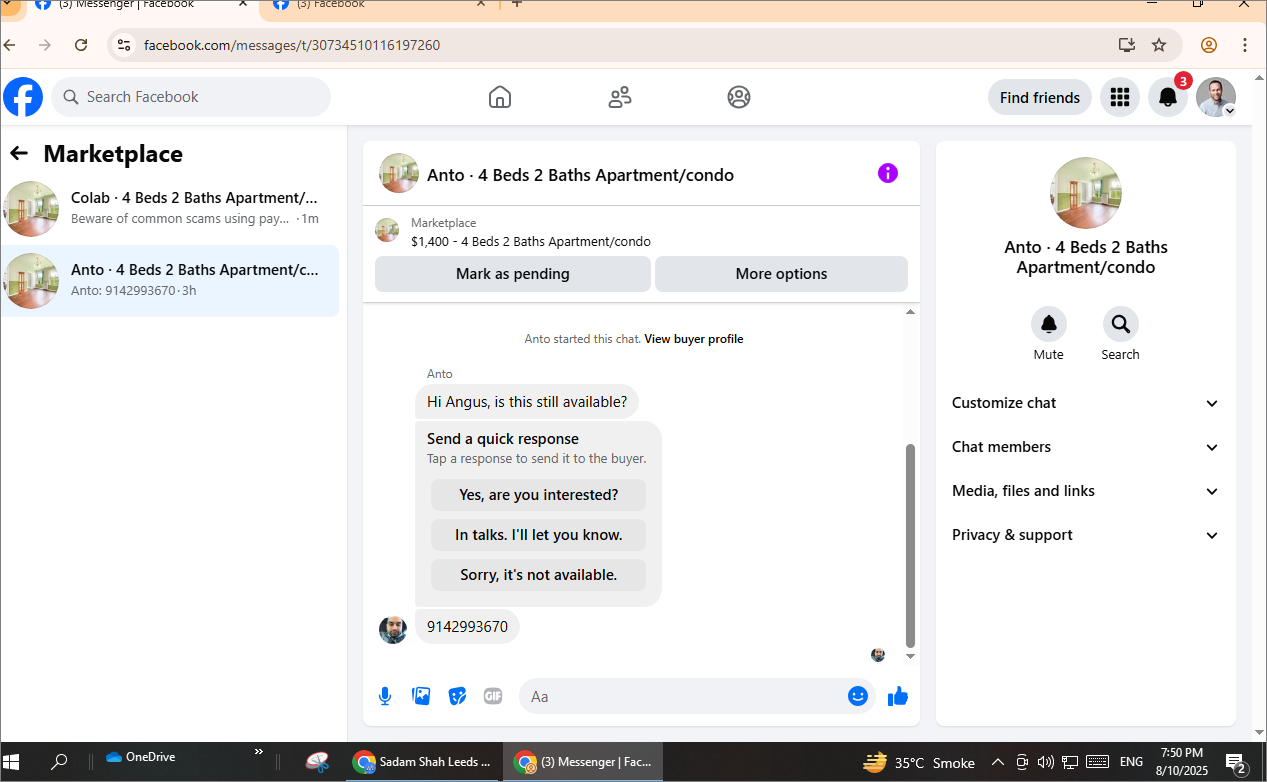Reload the page in browser
Viewport: 1267px width, 782px height.
click(81, 45)
